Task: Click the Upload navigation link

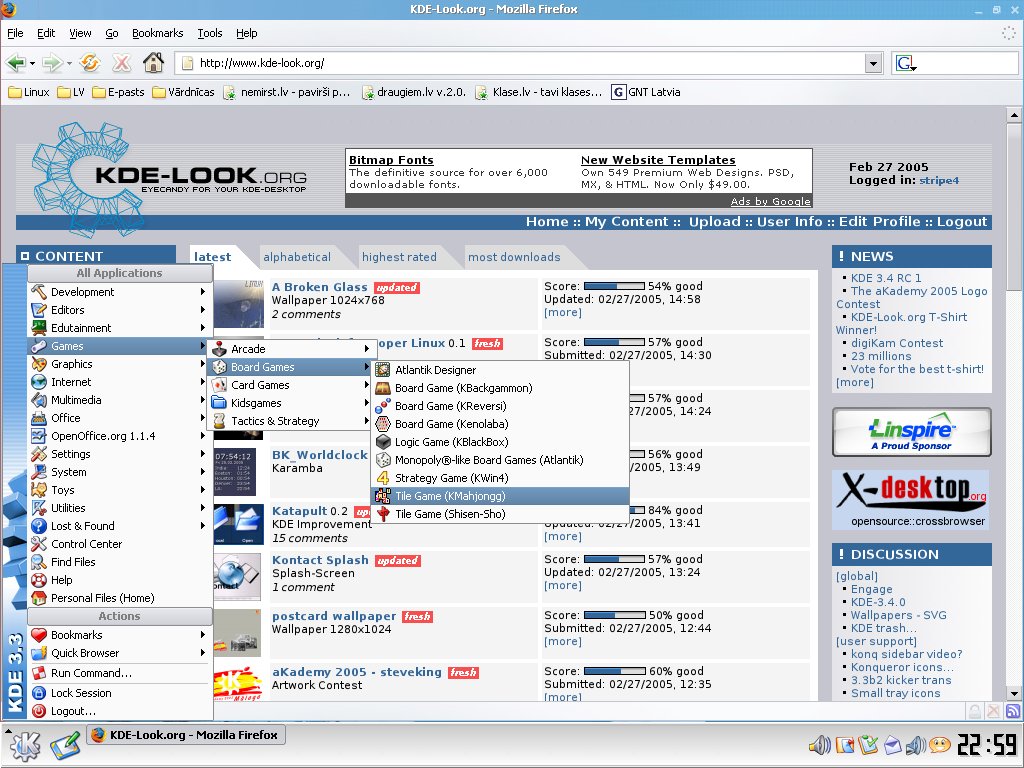Action: (714, 221)
